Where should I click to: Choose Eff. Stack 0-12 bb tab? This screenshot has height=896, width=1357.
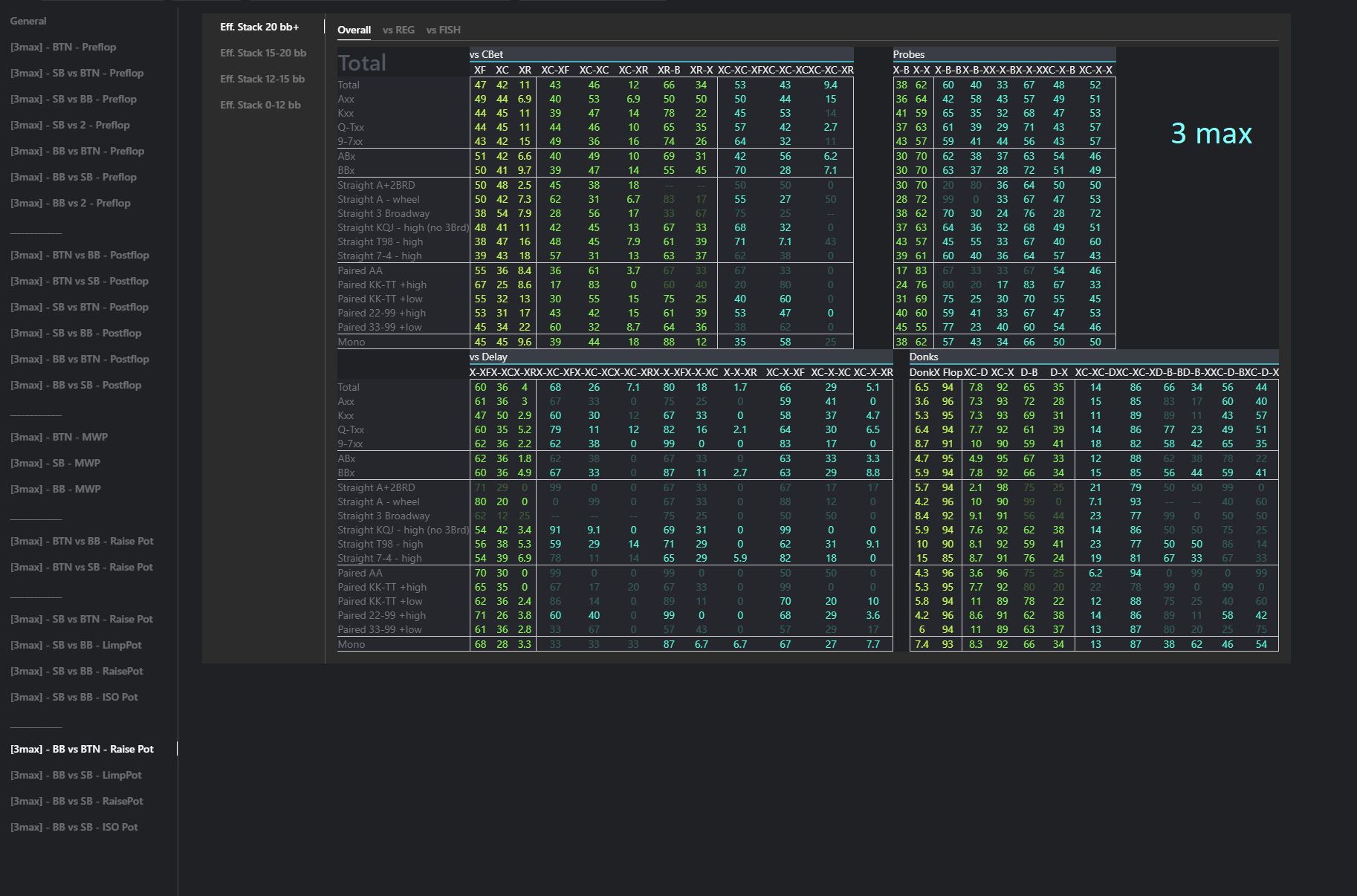[260, 105]
